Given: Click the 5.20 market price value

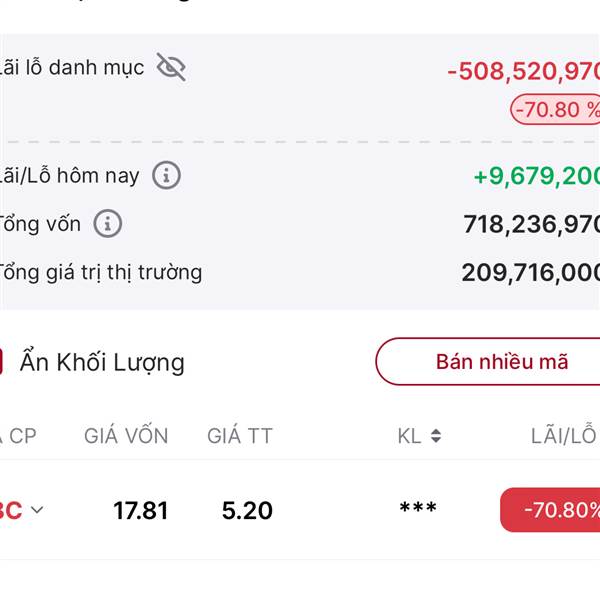Looking at the screenshot, I should 247,510.
